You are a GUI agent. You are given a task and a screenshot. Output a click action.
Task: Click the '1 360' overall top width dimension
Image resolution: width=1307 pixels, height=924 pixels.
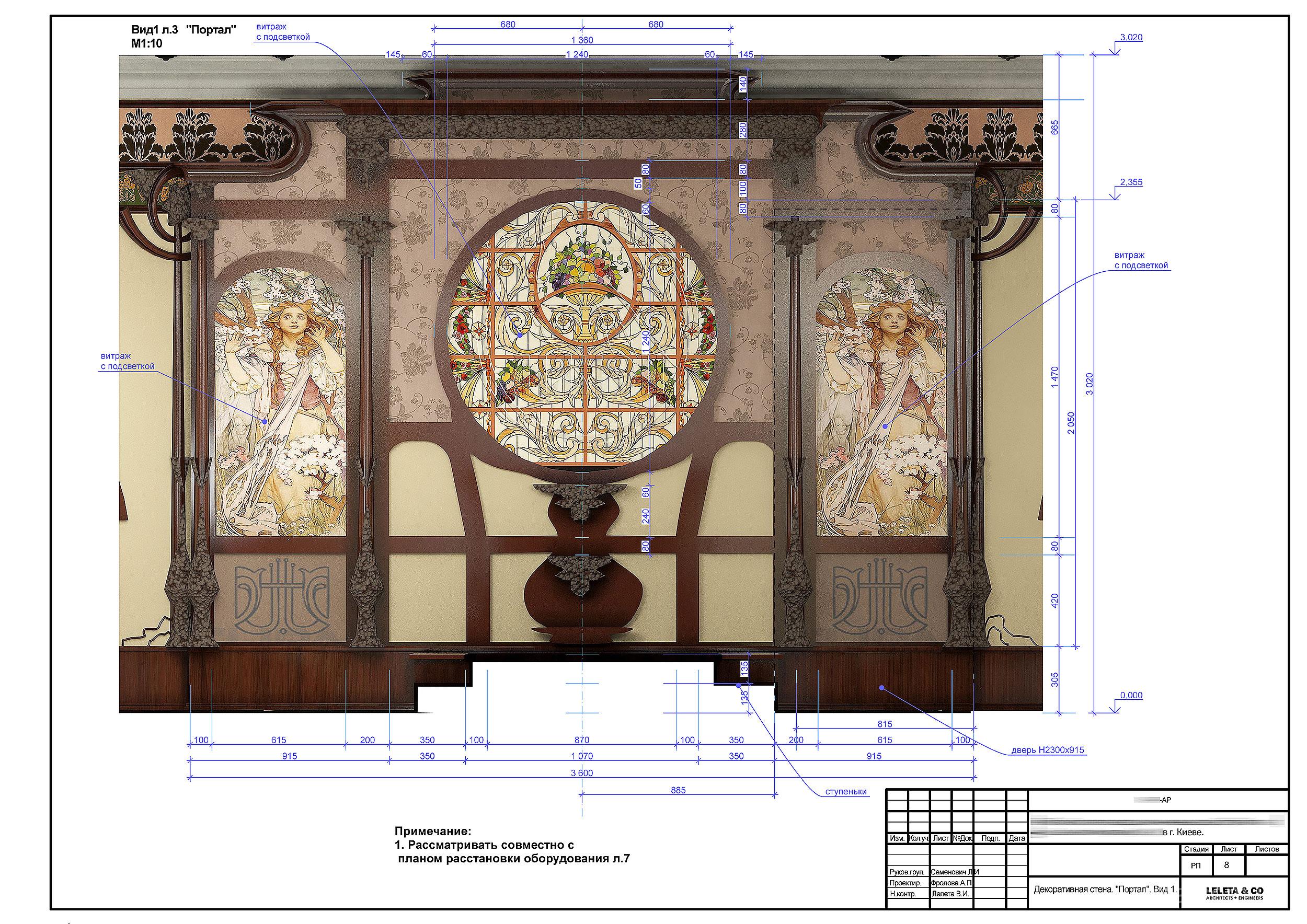click(x=582, y=40)
